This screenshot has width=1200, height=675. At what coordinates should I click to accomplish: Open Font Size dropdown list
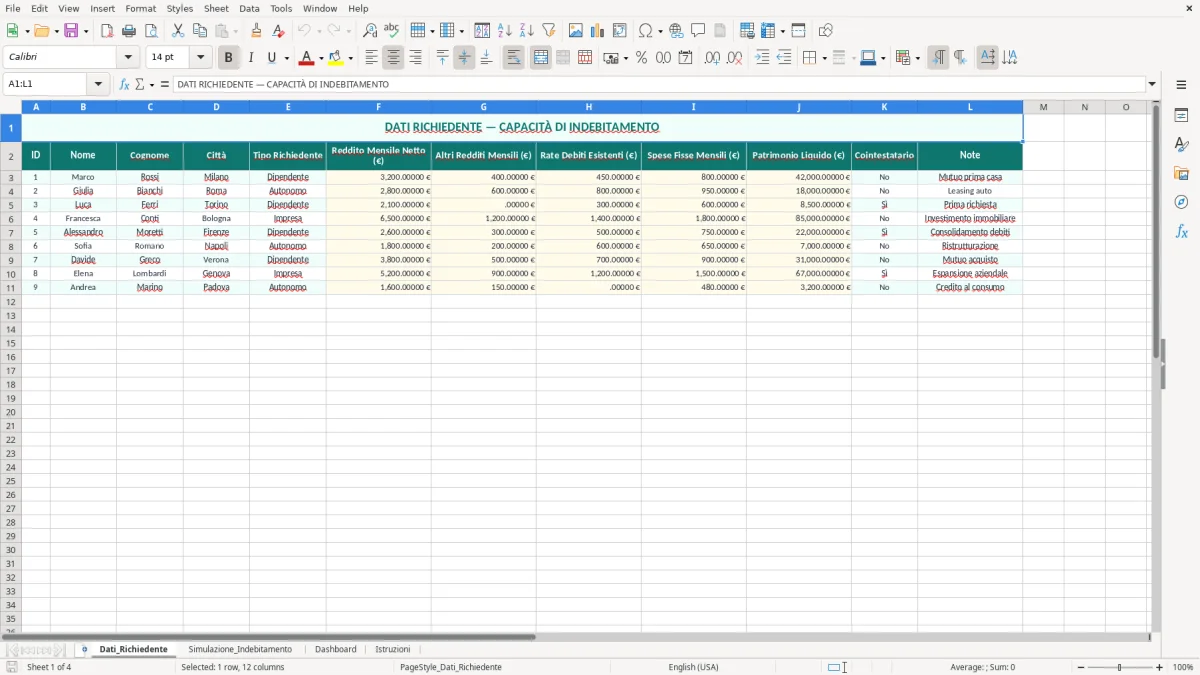click(200, 57)
